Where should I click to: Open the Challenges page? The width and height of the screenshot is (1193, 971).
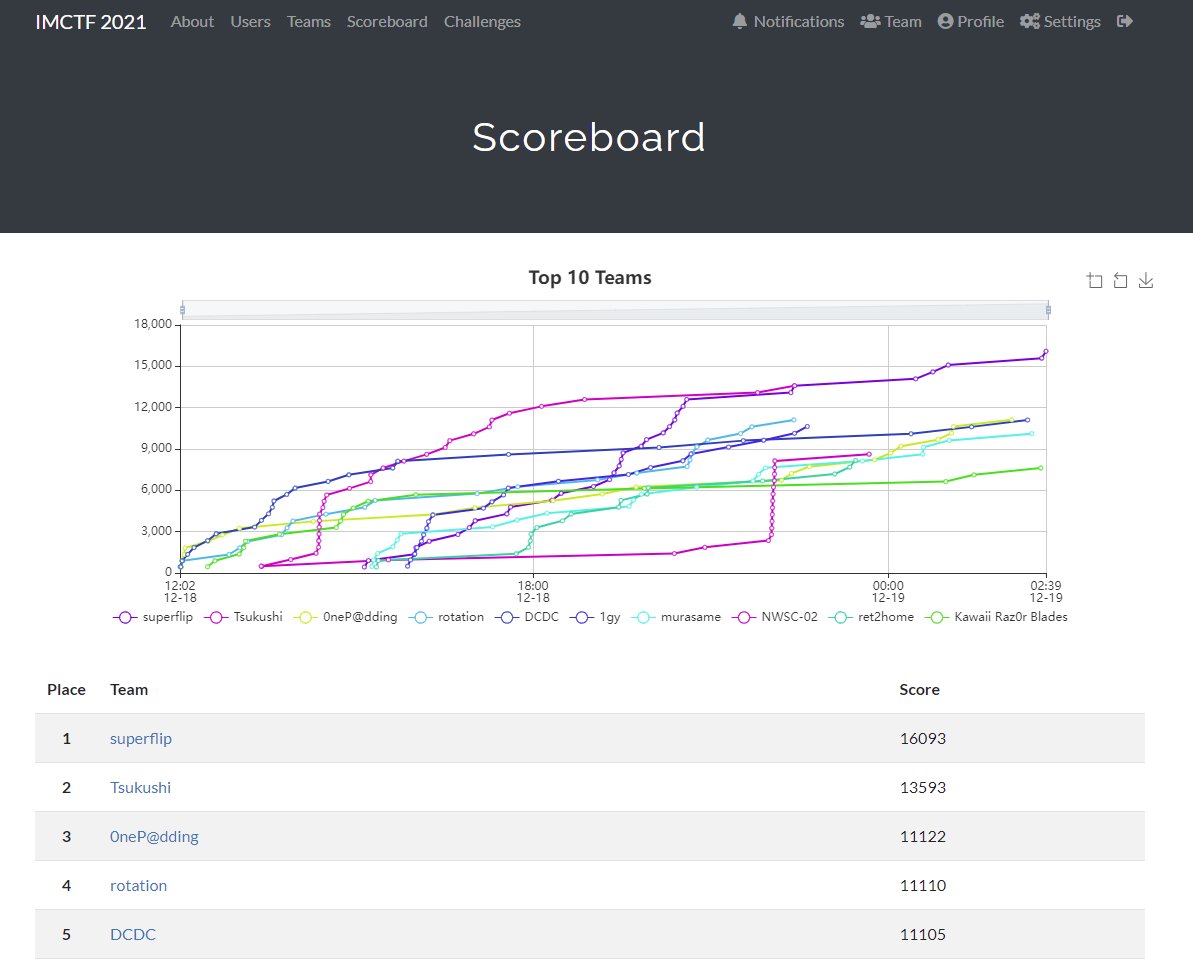482,21
